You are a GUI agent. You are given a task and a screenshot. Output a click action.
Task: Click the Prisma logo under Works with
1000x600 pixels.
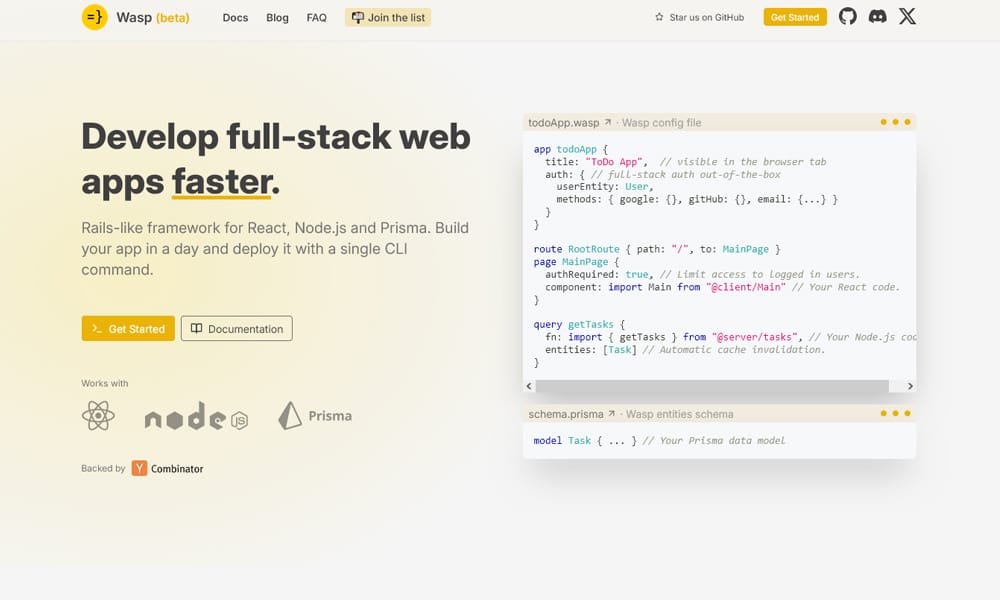click(x=315, y=416)
